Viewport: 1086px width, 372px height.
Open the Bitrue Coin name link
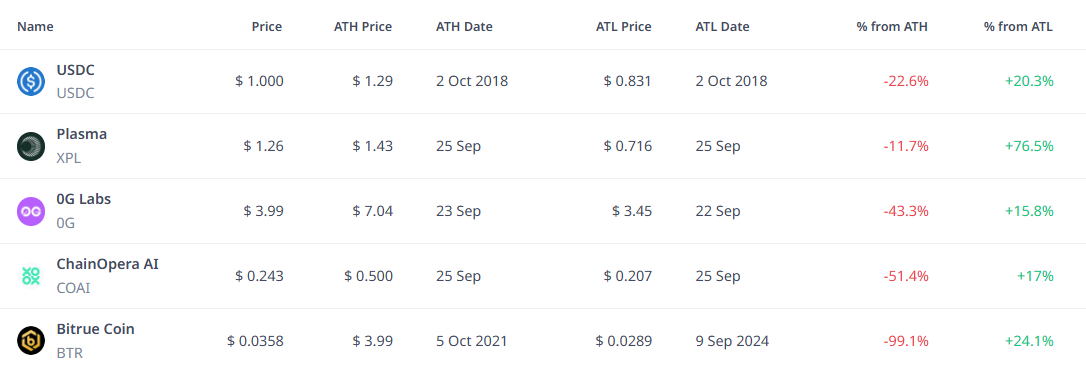(x=96, y=329)
